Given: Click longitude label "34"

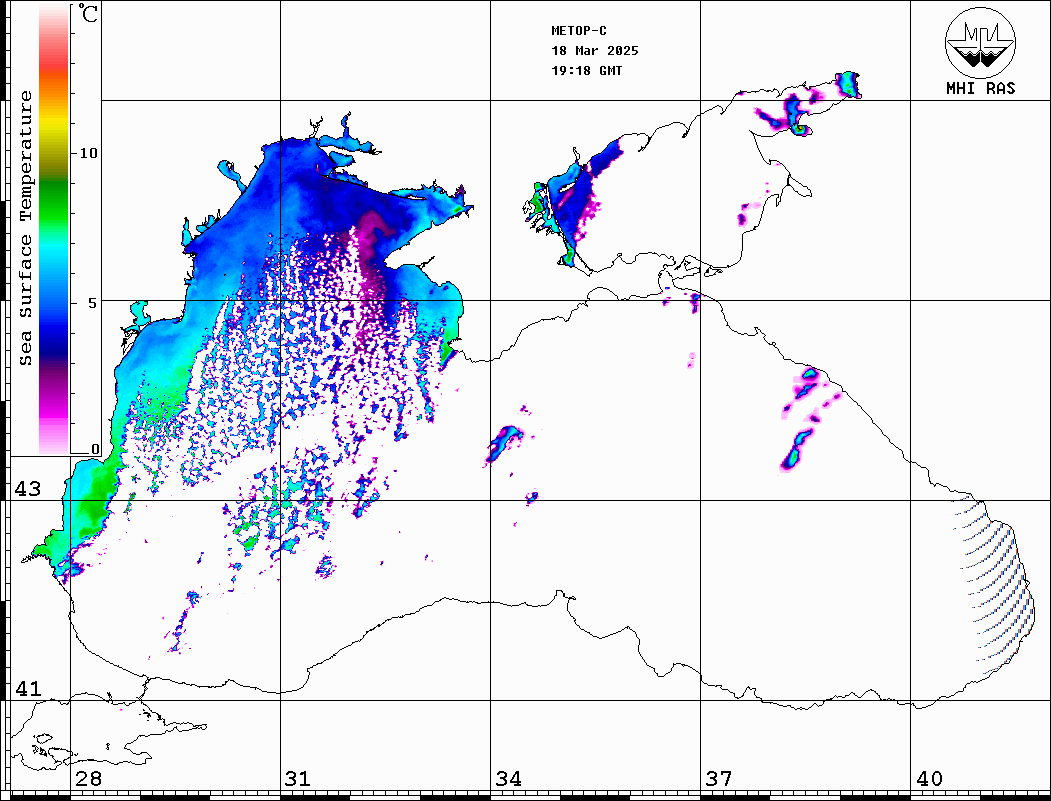Looking at the screenshot, I should tap(508, 778).
